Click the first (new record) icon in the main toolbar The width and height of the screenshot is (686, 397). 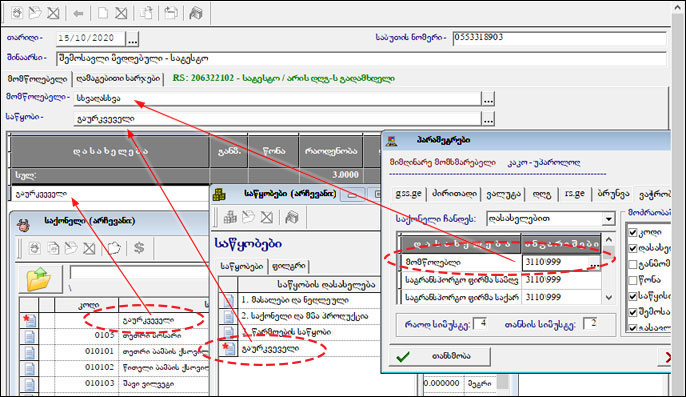point(17,13)
